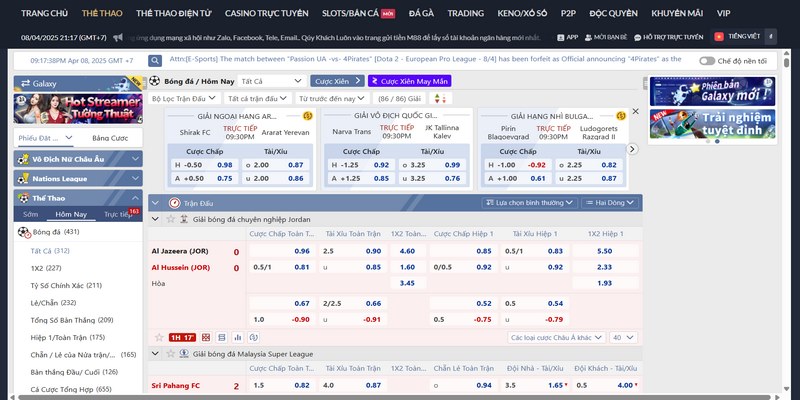
Task: Click the odds up/down arrows icon
Action: tap(440, 98)
